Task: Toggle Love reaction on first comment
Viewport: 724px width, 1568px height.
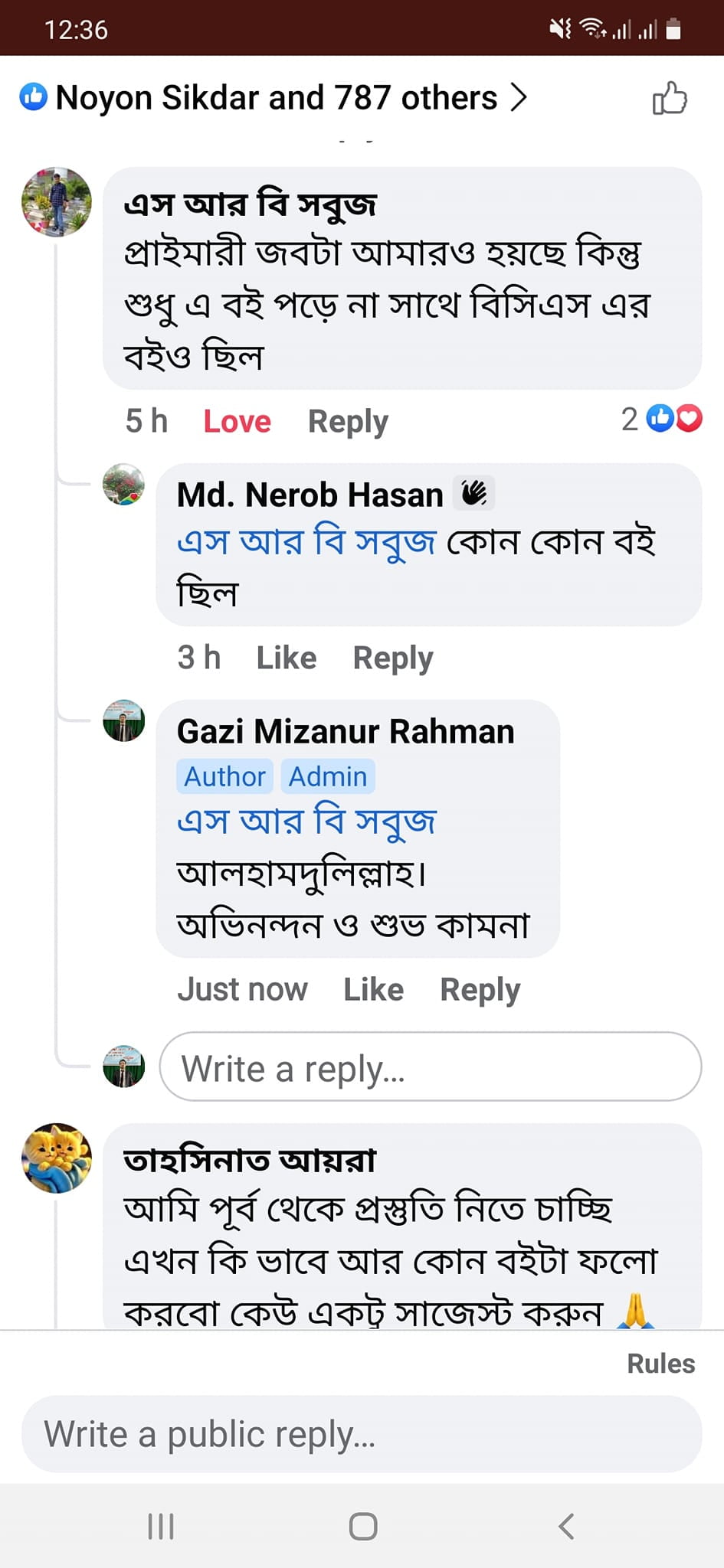Action: tap(237, 421)
